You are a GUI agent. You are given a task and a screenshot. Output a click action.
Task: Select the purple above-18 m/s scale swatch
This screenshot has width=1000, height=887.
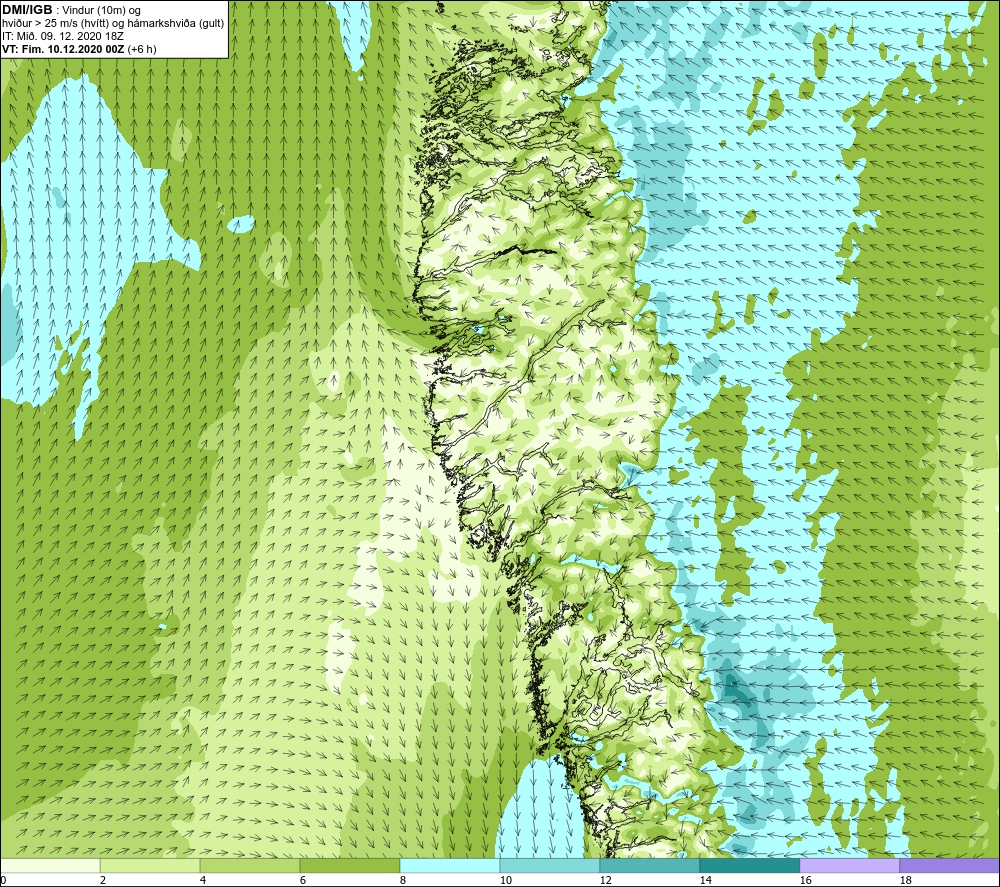[949, 866]
